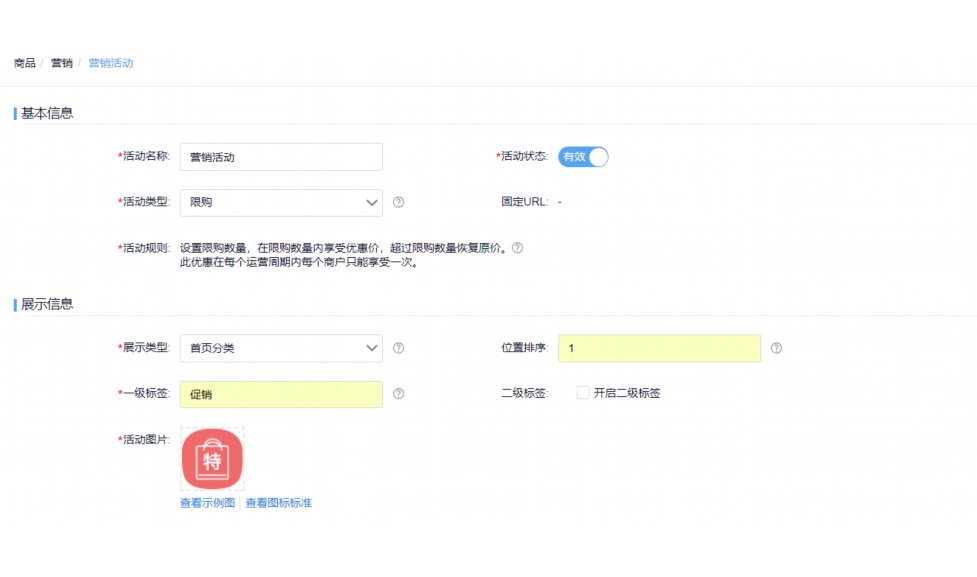Click the help icon beside 位置排序 field
977x577 pixels.
[776, 348]
